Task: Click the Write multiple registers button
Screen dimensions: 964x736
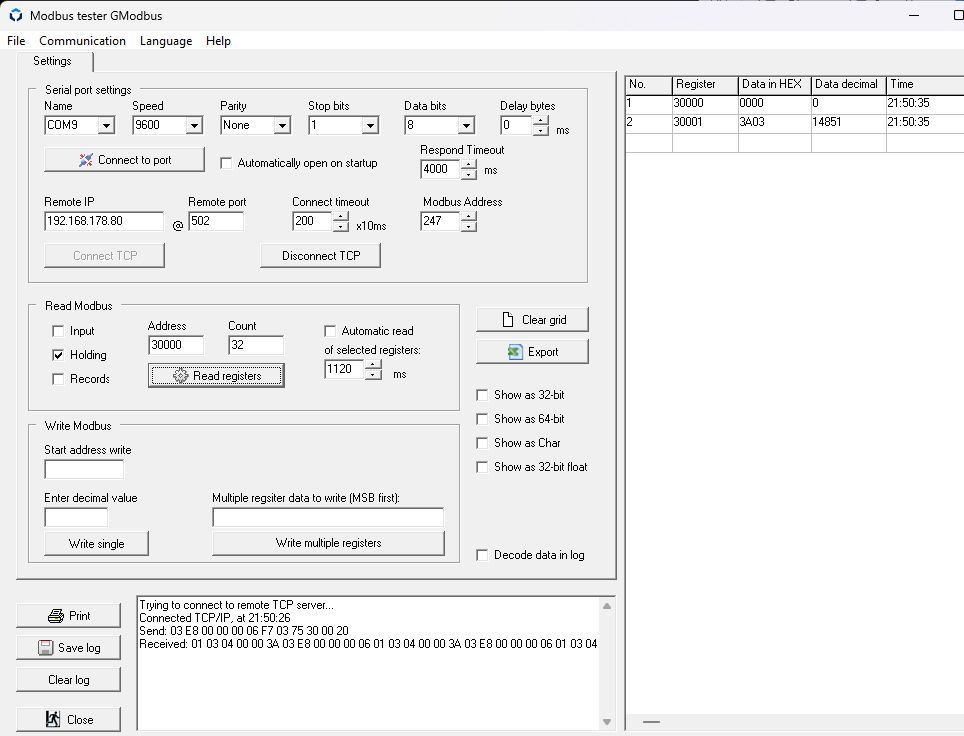Action: point(328,543)
